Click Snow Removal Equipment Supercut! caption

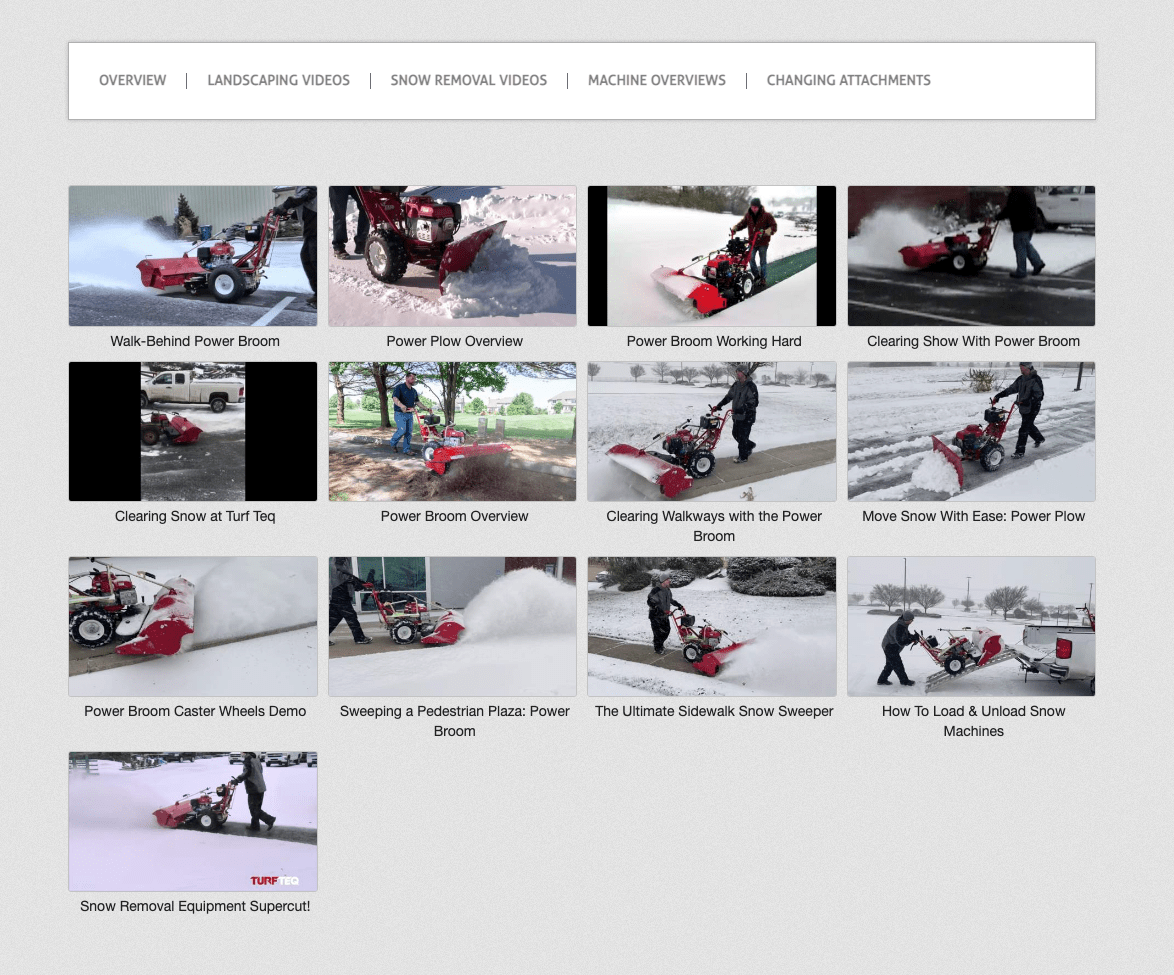(195, 907)
